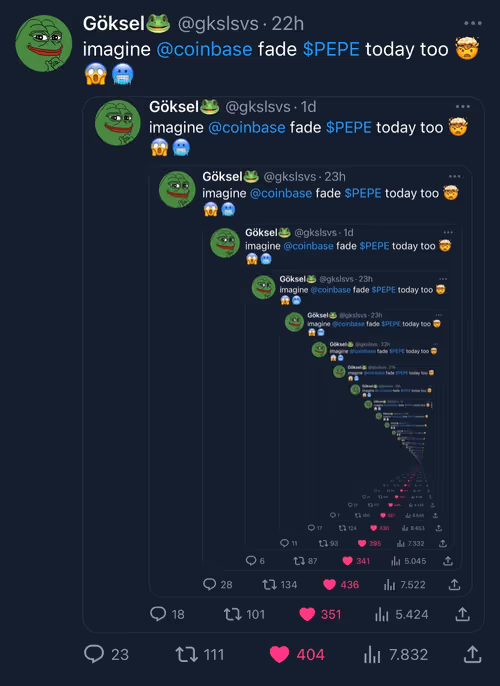500x686 pixels.
Task: View analytics showing 7.832 views
Action: point(372,655)
